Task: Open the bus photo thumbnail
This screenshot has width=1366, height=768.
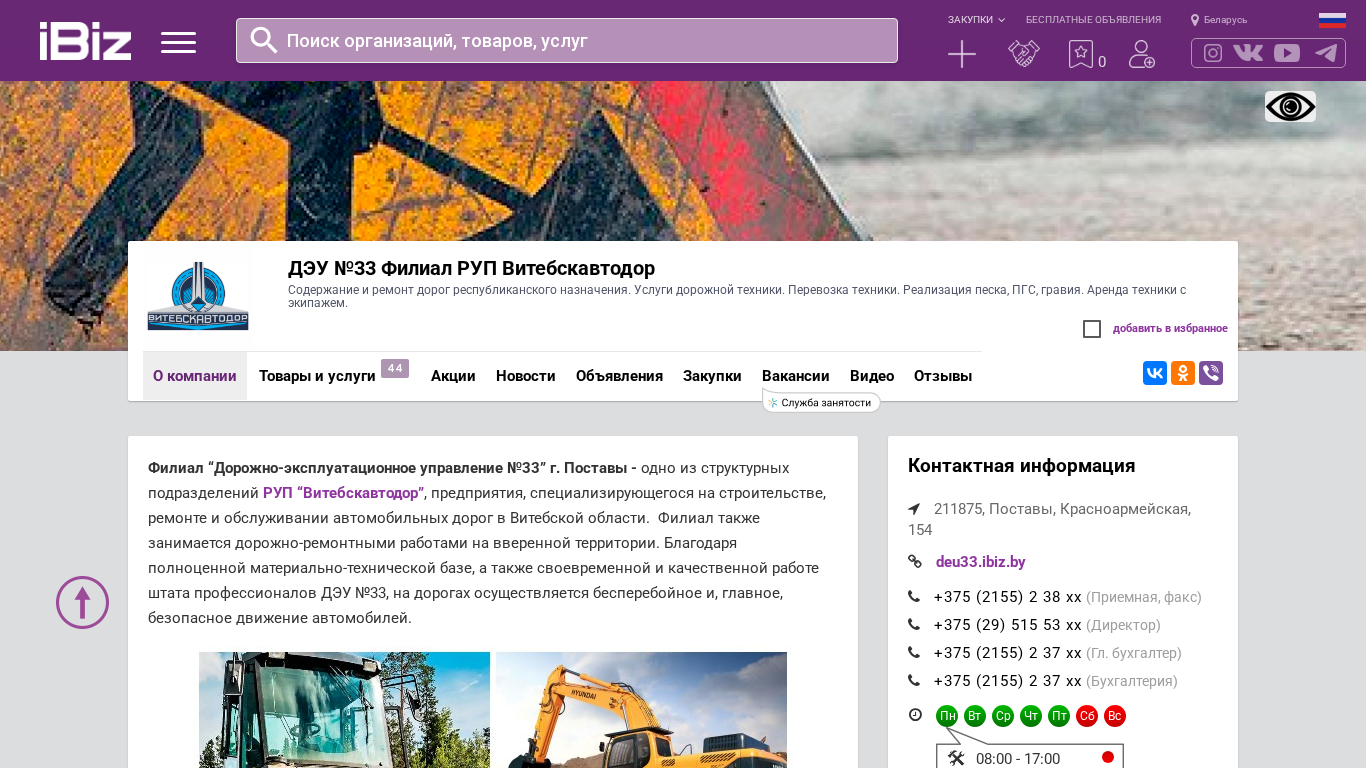Action: (344, 710)
